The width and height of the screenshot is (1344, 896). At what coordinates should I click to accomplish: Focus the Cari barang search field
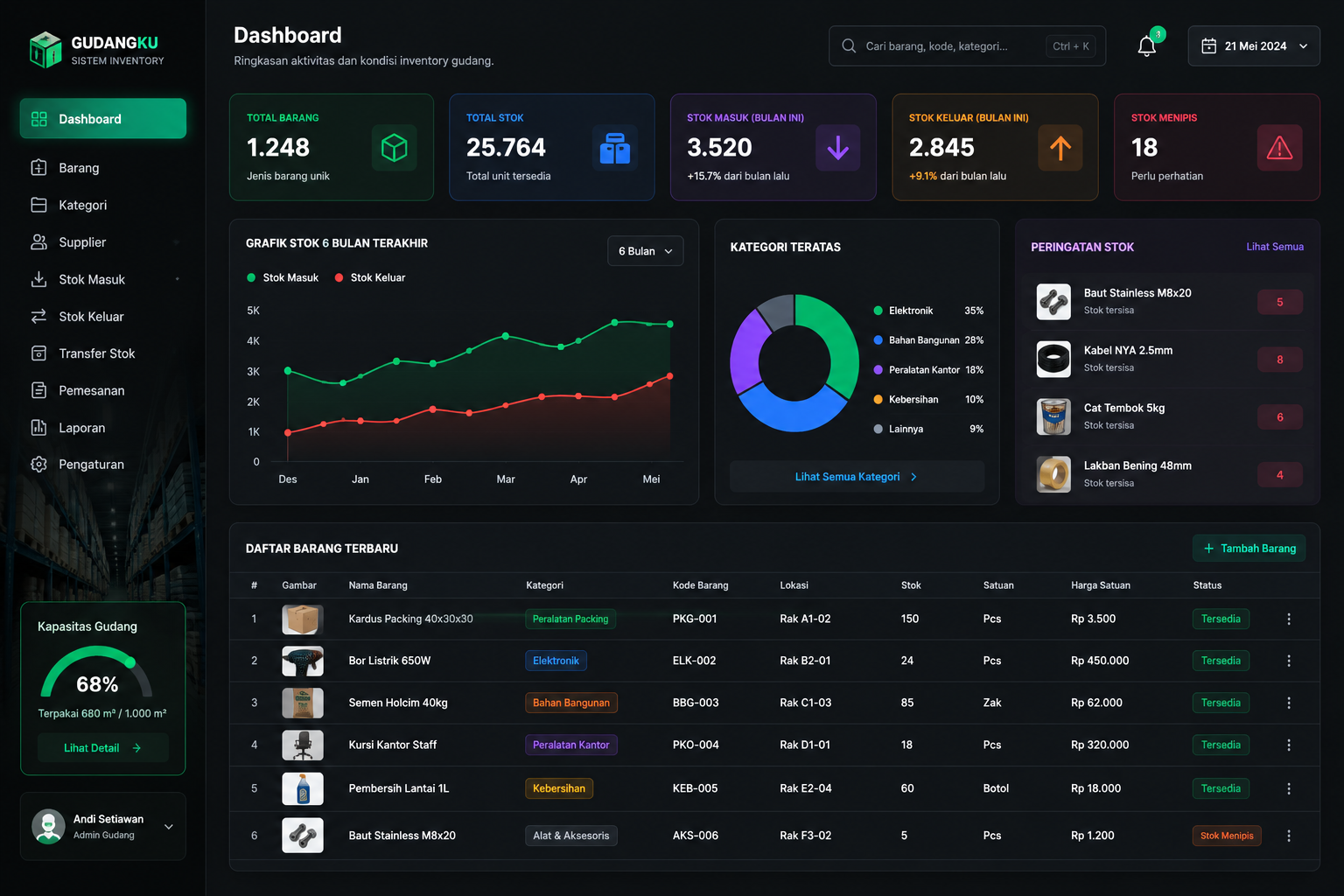click(x=967, y=46)
